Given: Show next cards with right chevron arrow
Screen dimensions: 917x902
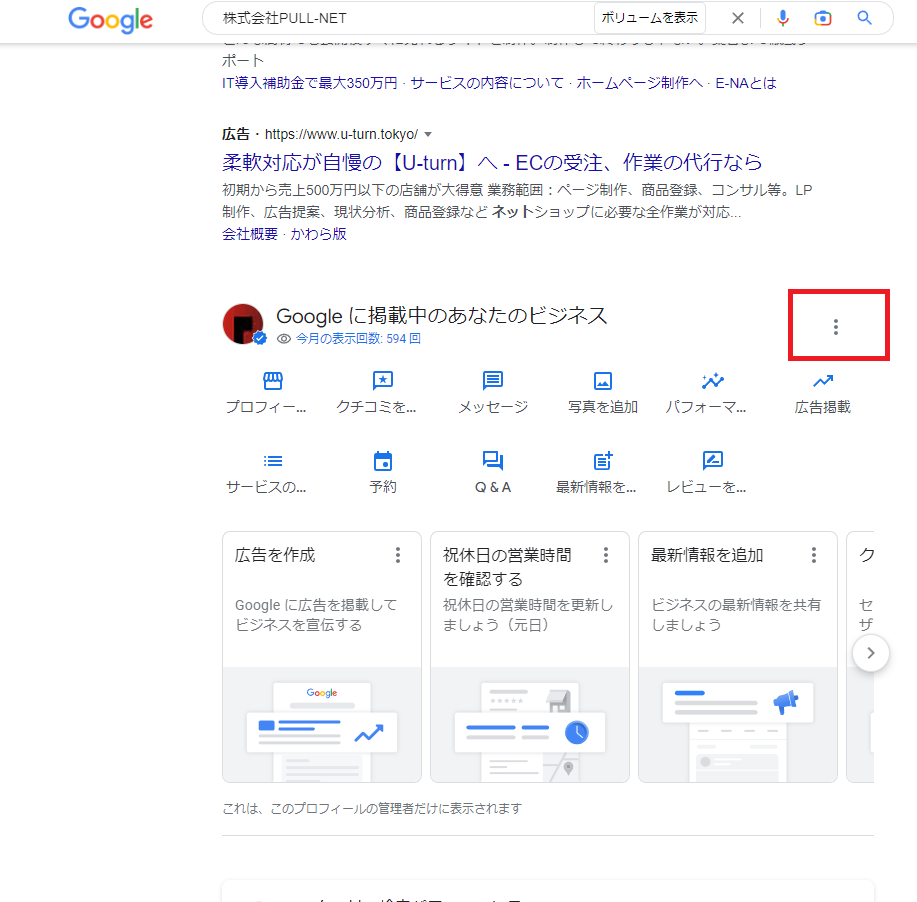Looking at the screenshot, I should coord(871,653).
